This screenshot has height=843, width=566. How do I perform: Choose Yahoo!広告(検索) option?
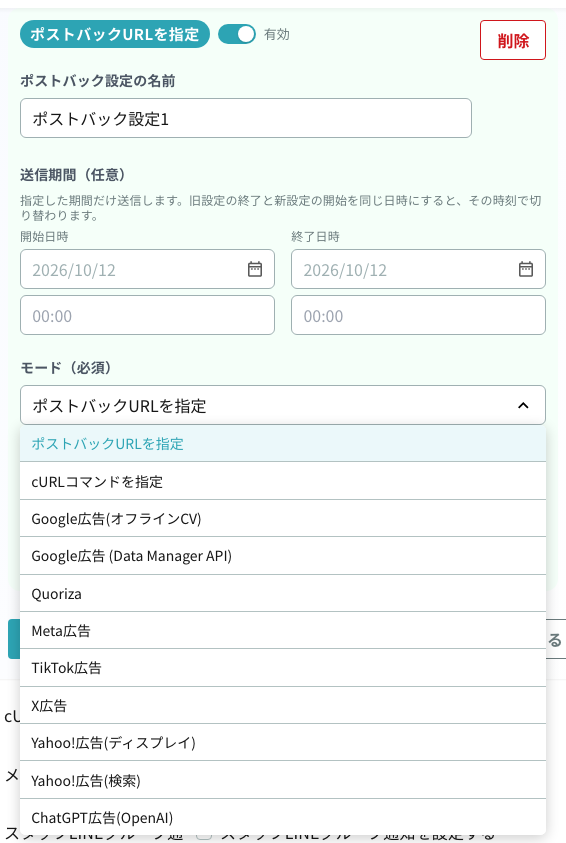click(283, 780)
